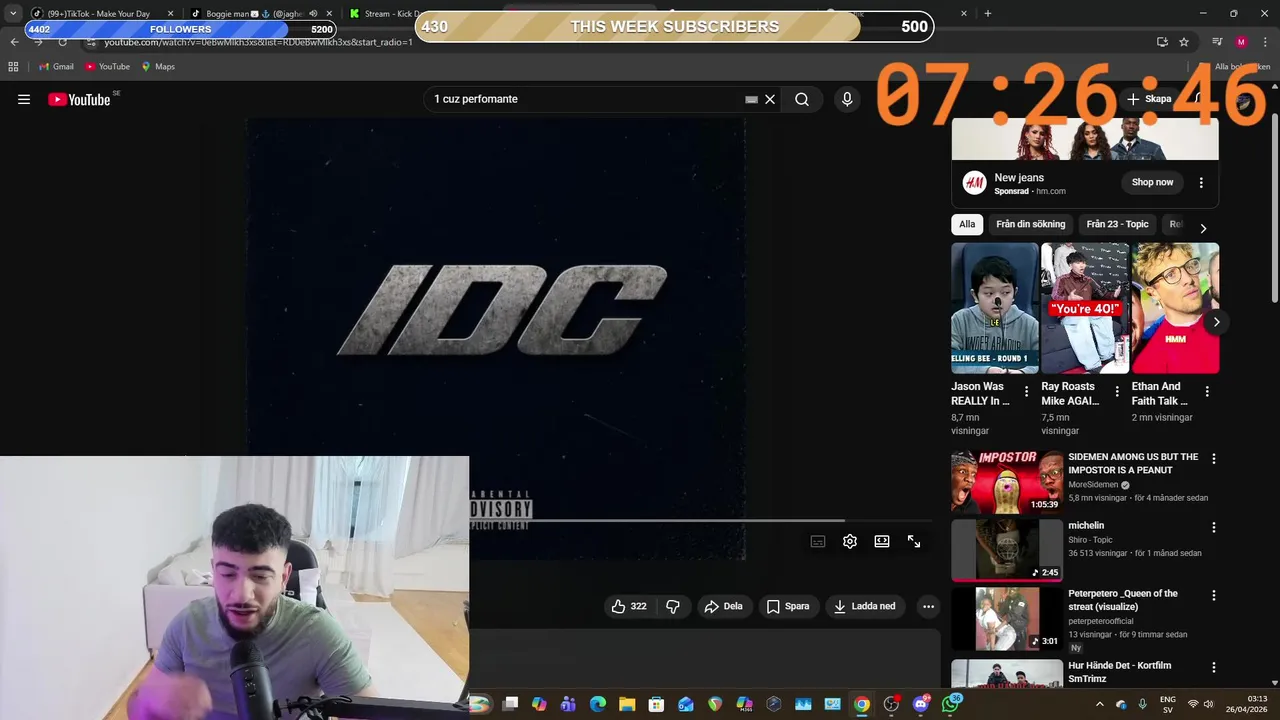Go back in Chrome history
The image size is (1280, 720).
[14, 42]
